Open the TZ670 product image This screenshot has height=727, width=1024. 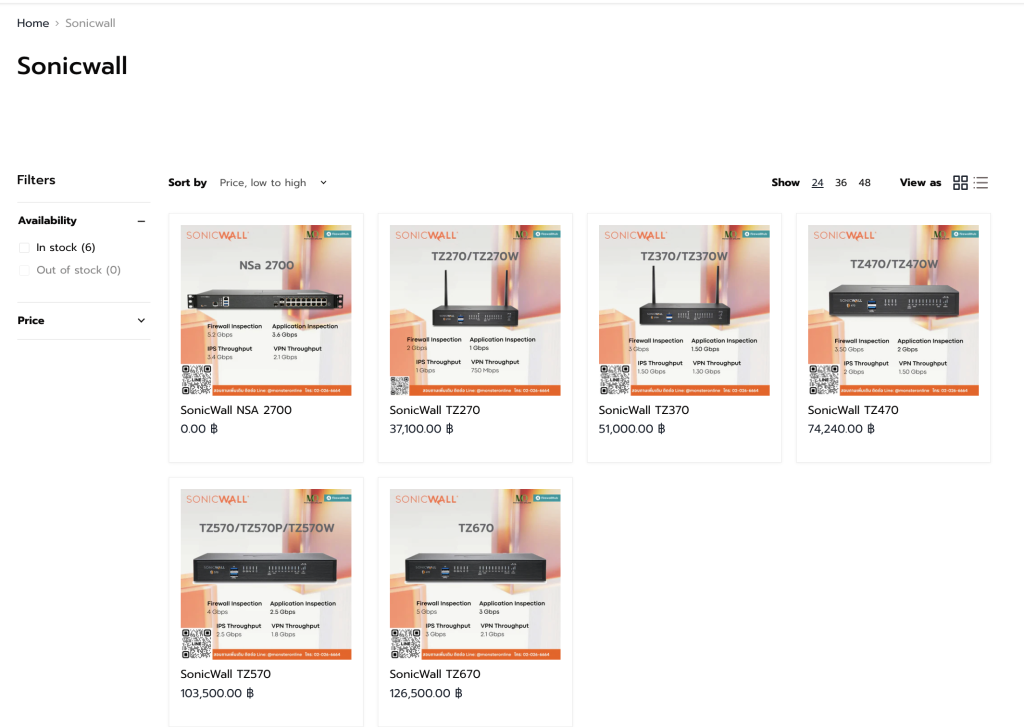click(475, 574)
